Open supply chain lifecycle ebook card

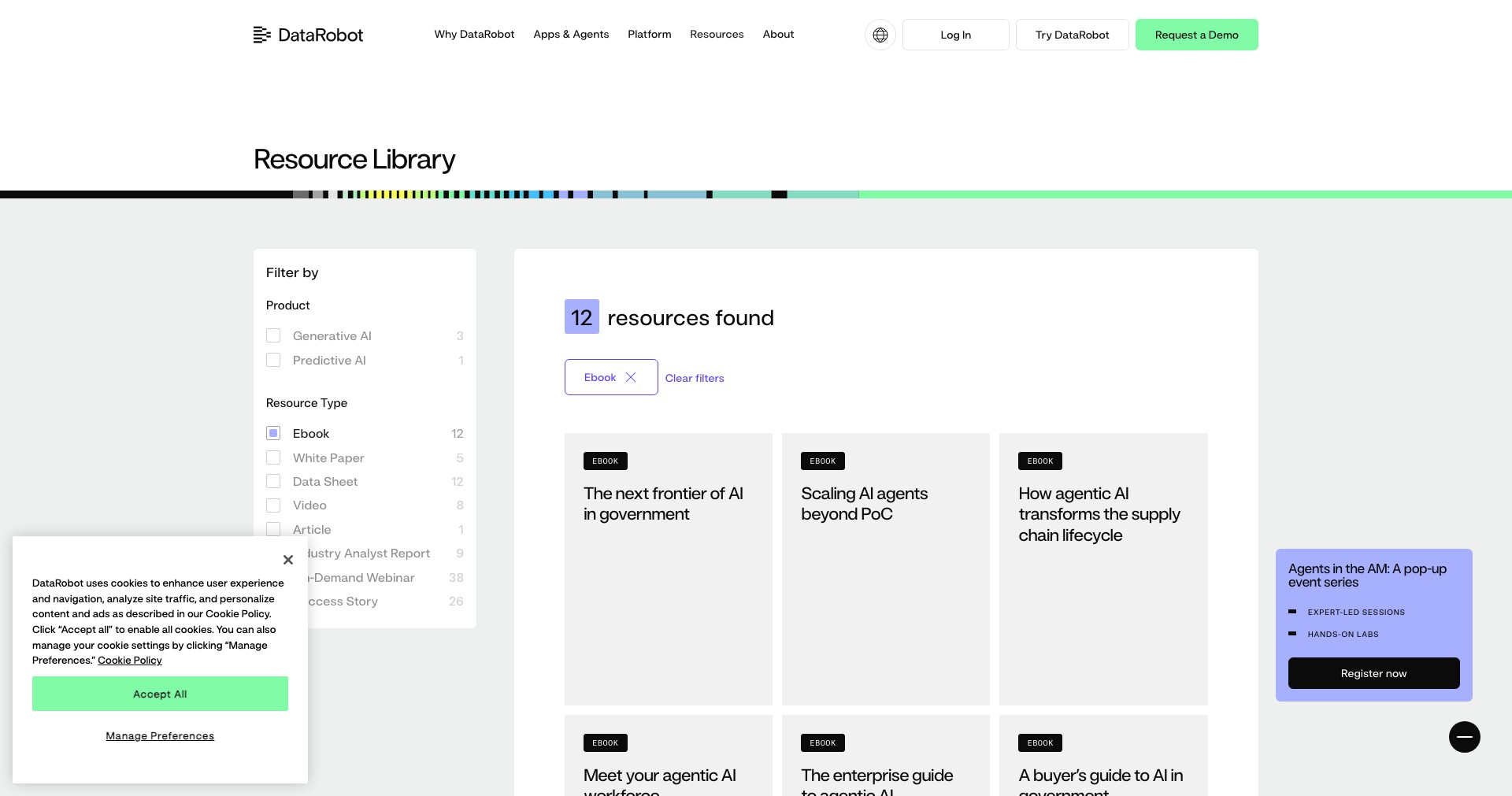1103,569
